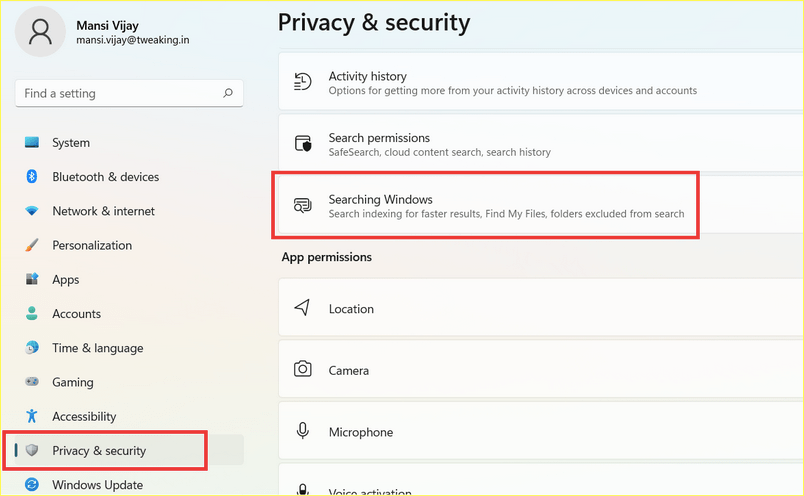The height and width of the screenshot is (496, 804).
Task: Click the Search permissions shield icon
Action: 303,143
